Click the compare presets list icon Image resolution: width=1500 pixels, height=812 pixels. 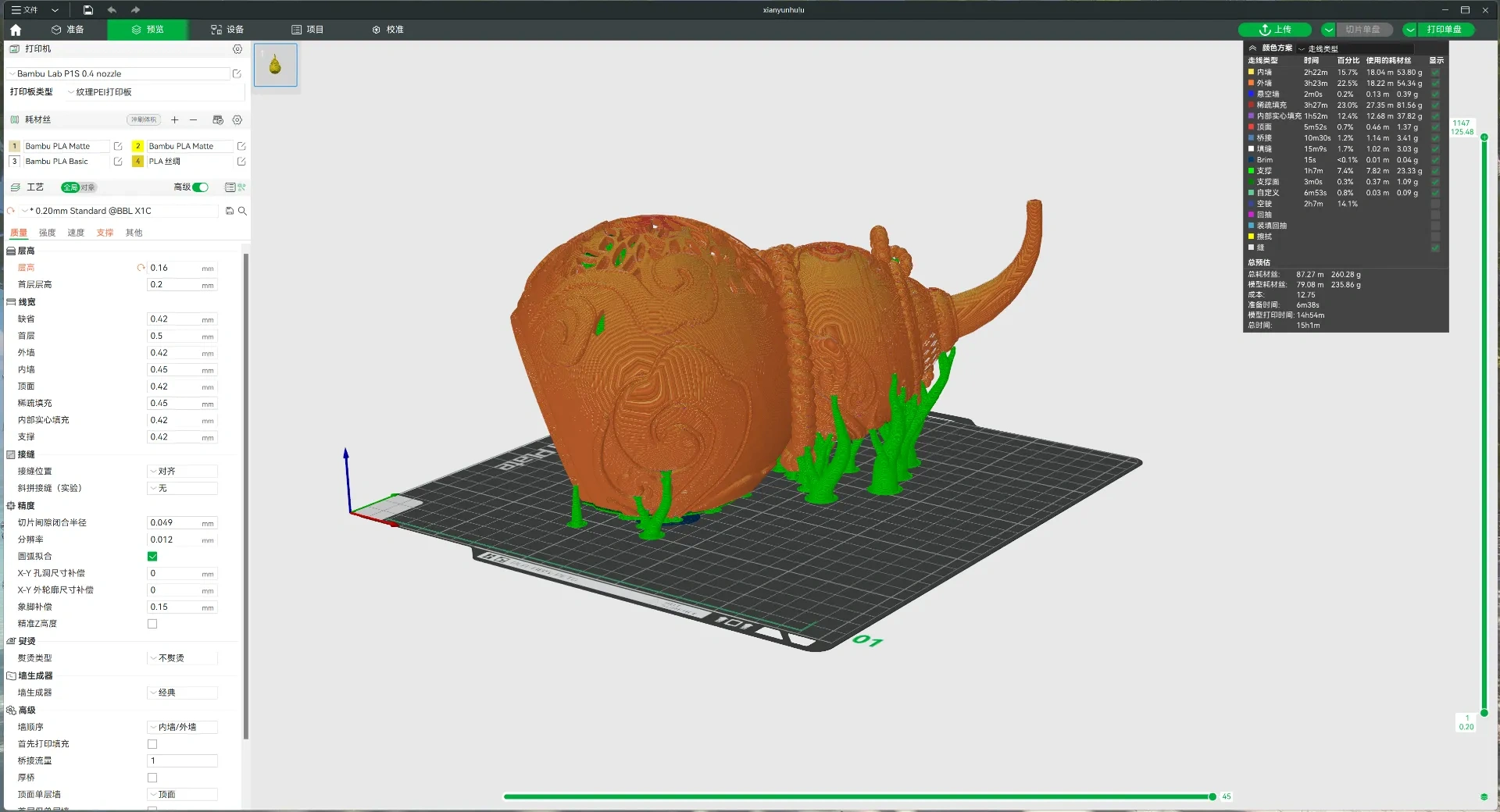click(x=230, y=187)
